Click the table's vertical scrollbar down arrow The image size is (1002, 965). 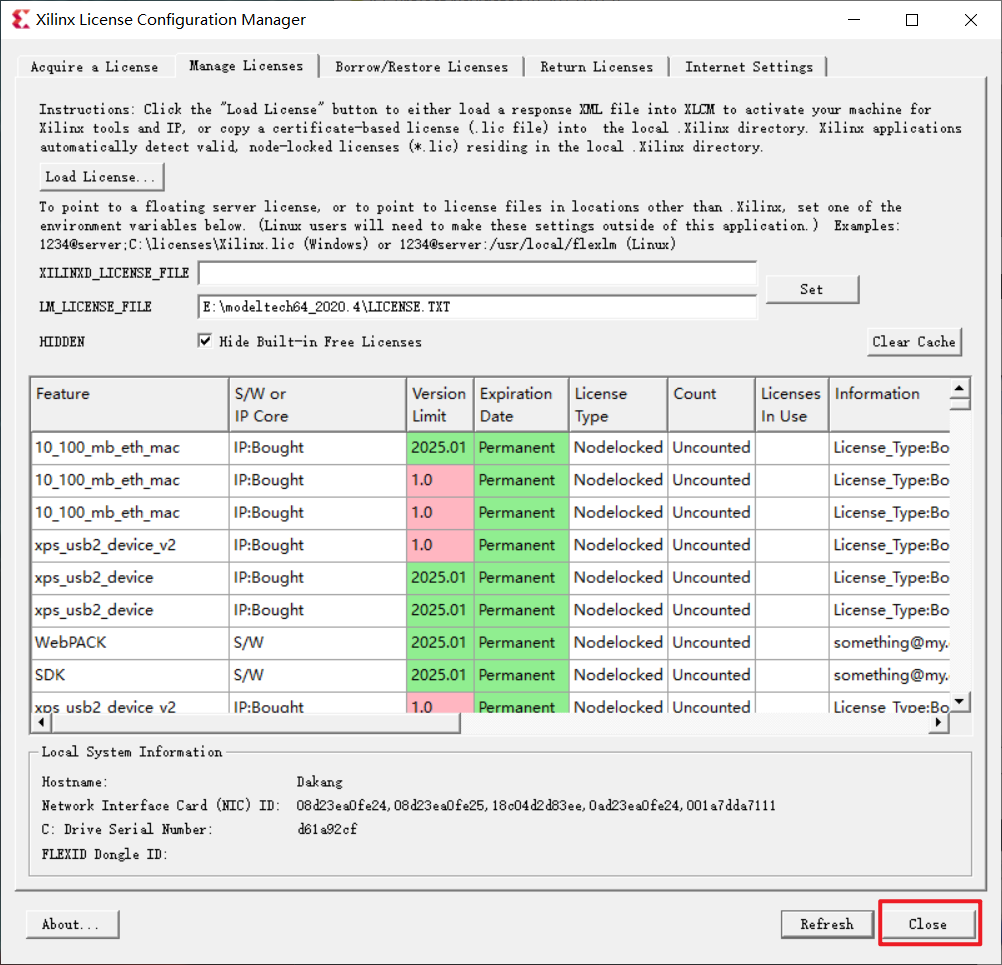click(959, 702)
